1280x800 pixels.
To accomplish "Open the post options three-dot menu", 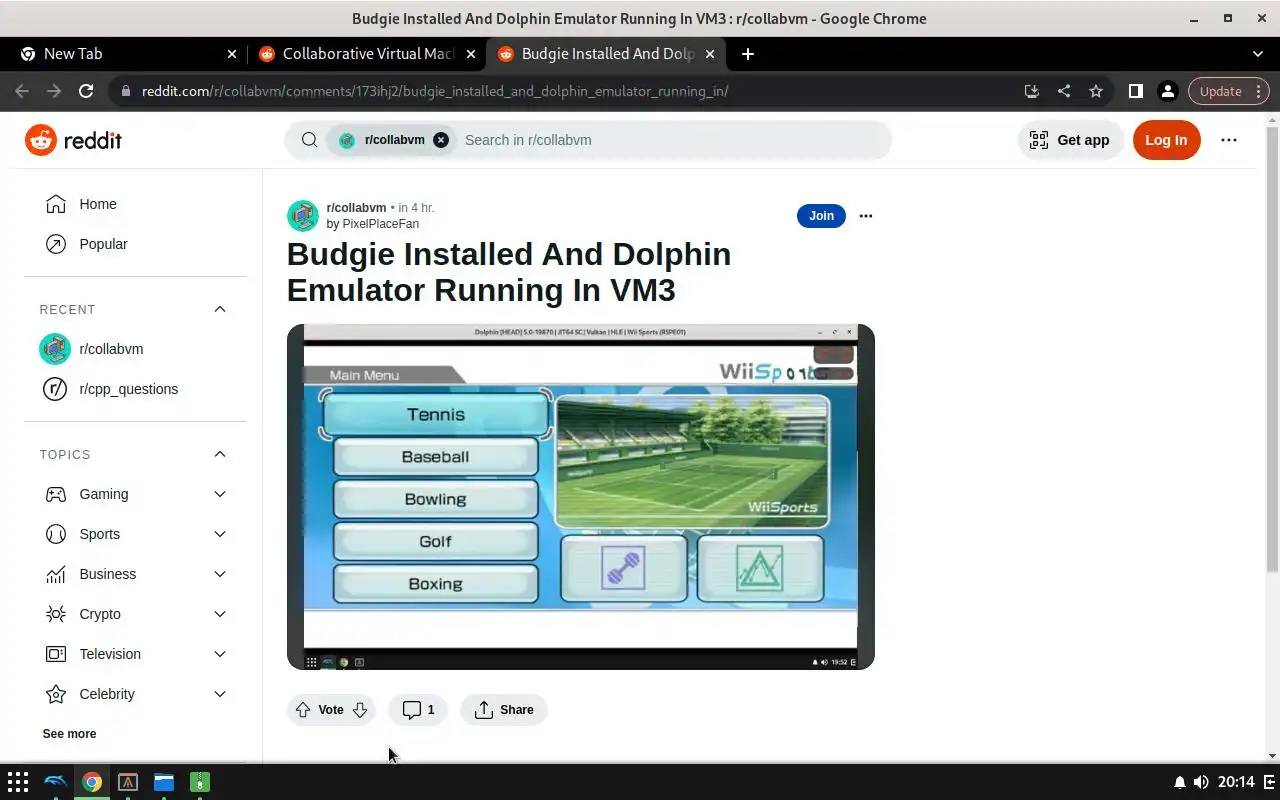I will [866, 216].
